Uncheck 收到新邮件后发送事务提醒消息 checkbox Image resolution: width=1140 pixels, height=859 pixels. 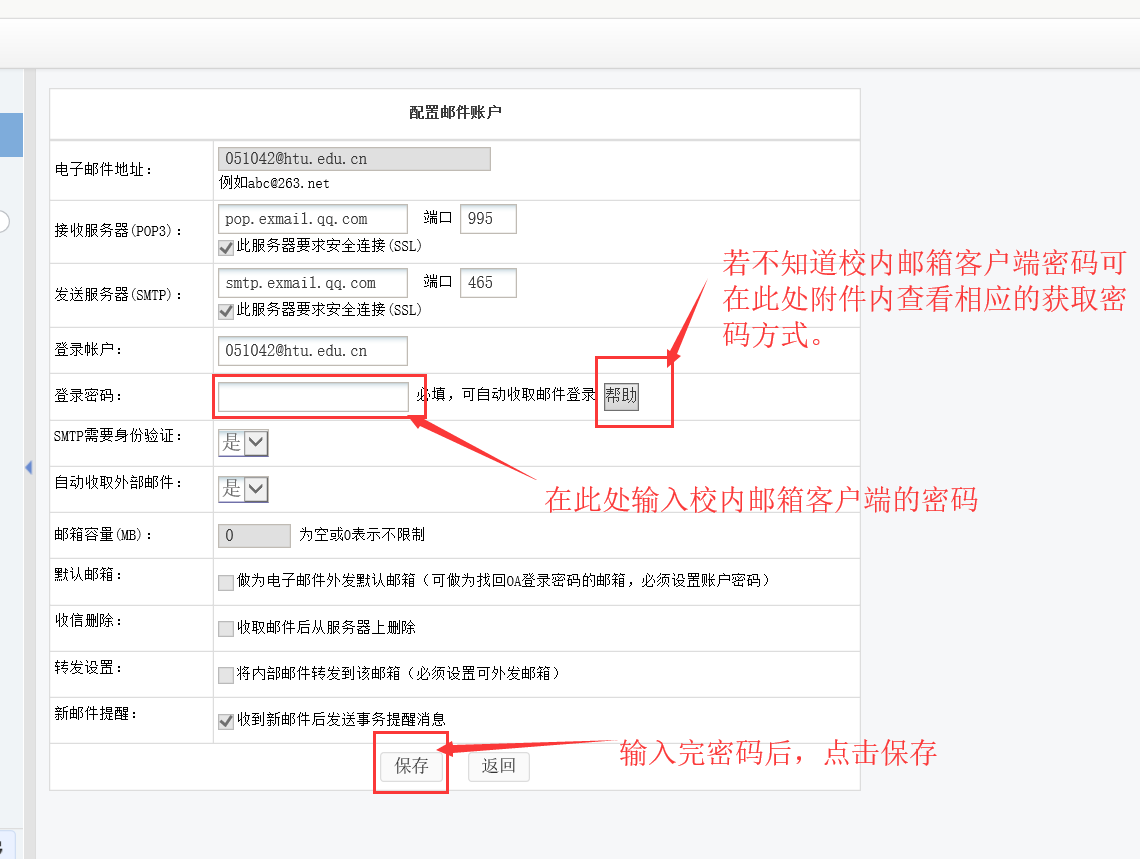pos(225,720)
